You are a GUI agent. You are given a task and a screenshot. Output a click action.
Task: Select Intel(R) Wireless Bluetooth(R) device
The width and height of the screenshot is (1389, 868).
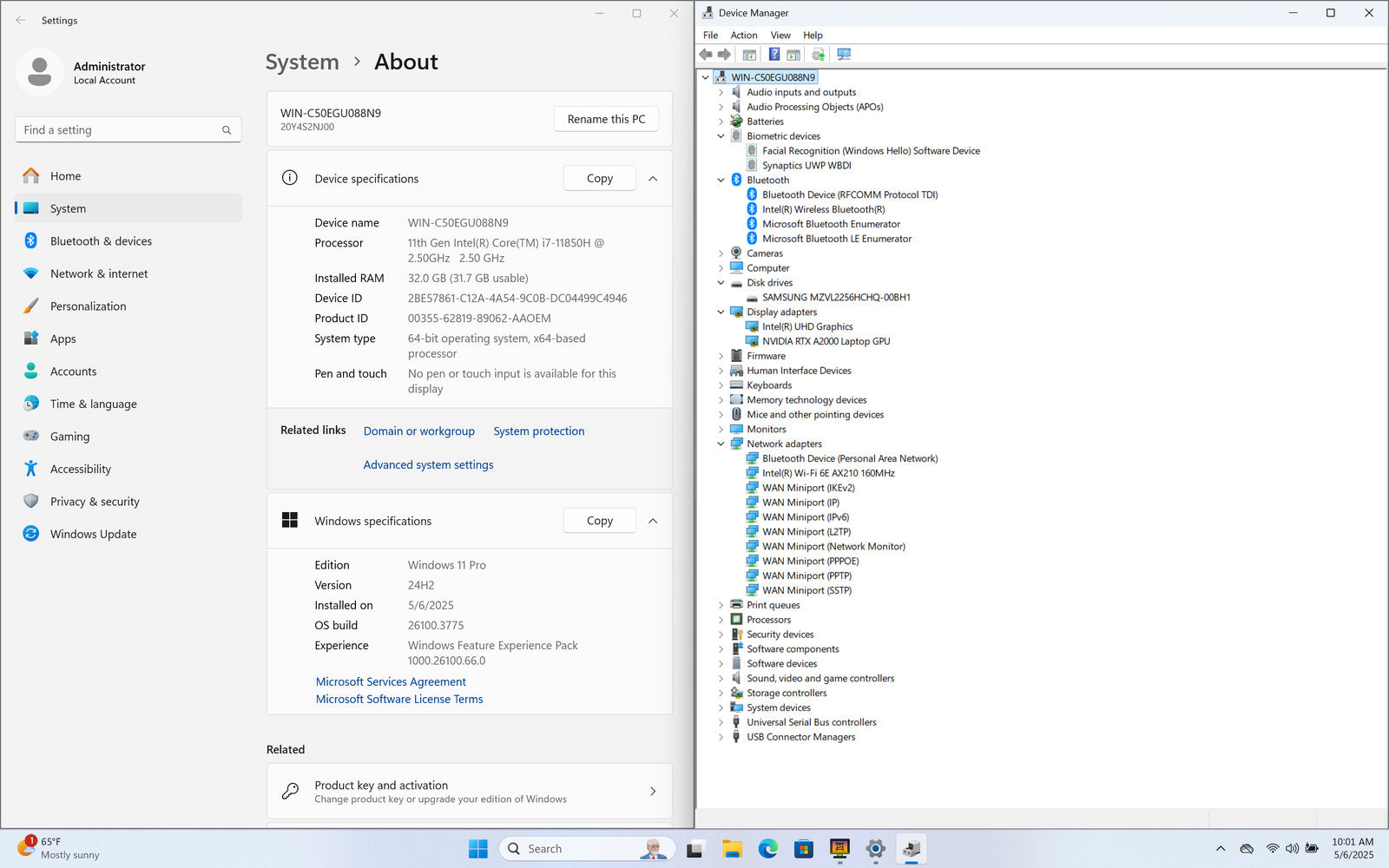click(x=823, y=210)
